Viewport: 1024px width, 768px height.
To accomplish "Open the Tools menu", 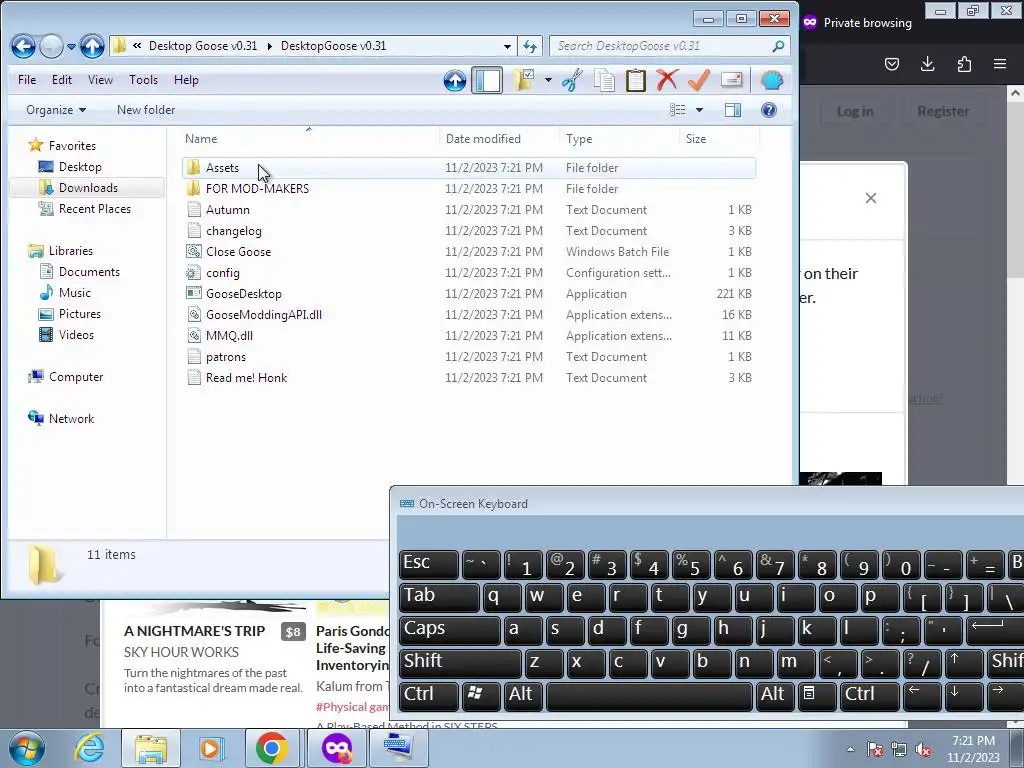I will 143,80.
